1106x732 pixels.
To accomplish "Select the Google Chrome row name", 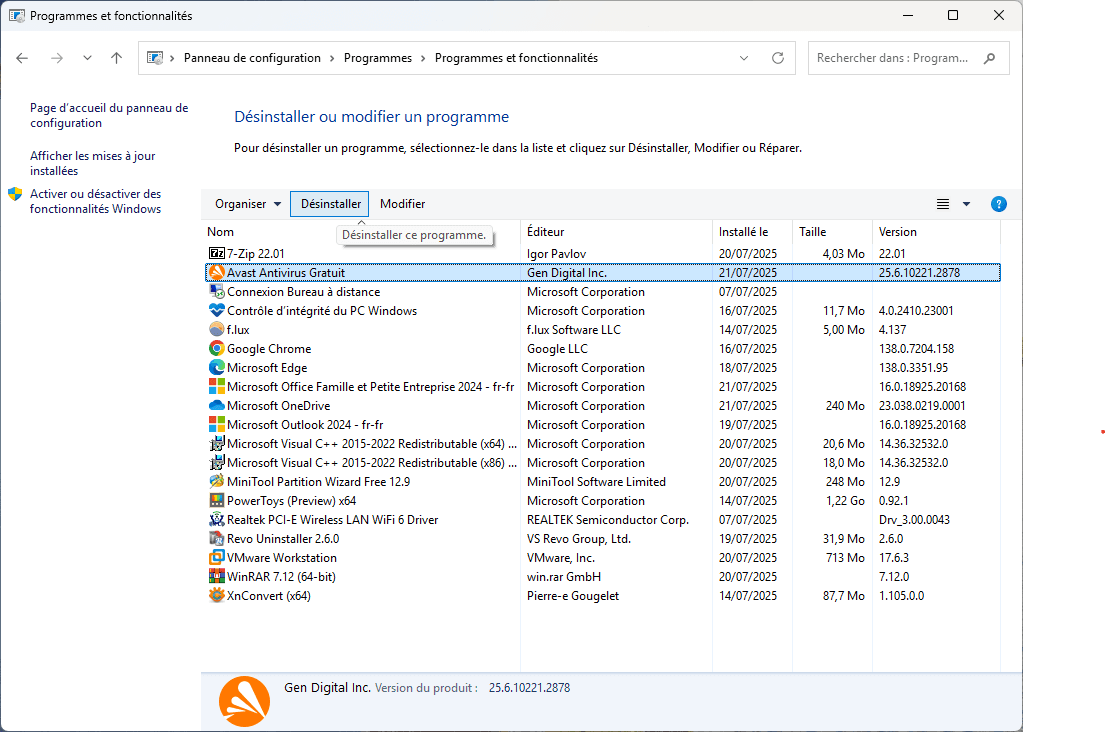I will tap(269, 348).
